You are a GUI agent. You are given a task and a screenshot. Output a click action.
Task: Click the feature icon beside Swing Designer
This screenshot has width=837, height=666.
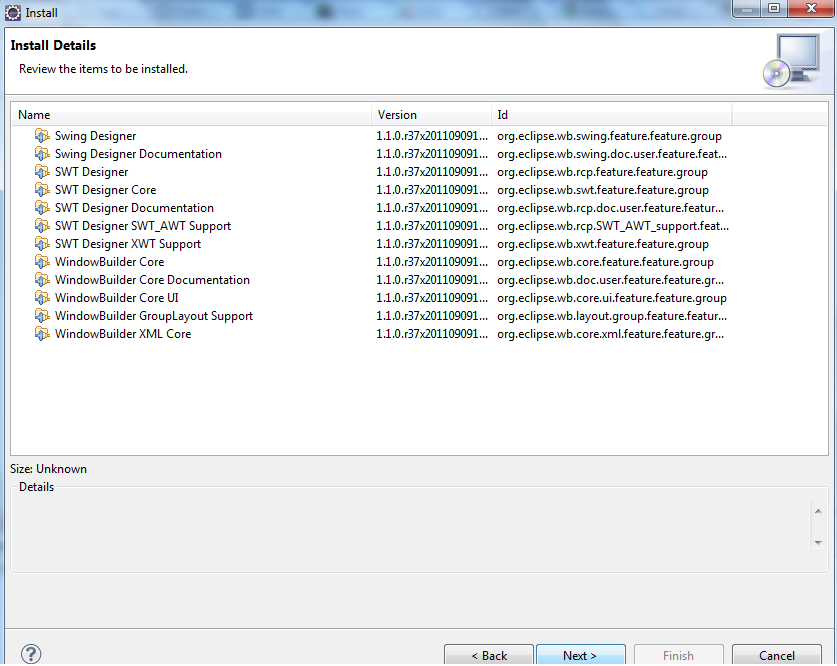coord(42,136)
